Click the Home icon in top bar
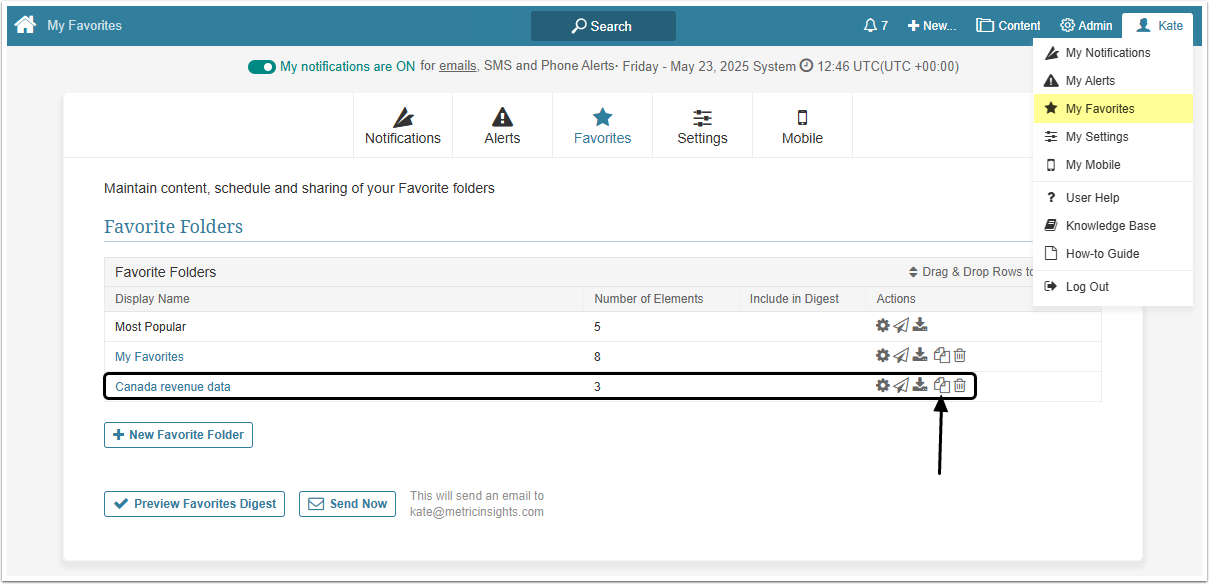The image size is (1209, 584). [x=25, y=25]
